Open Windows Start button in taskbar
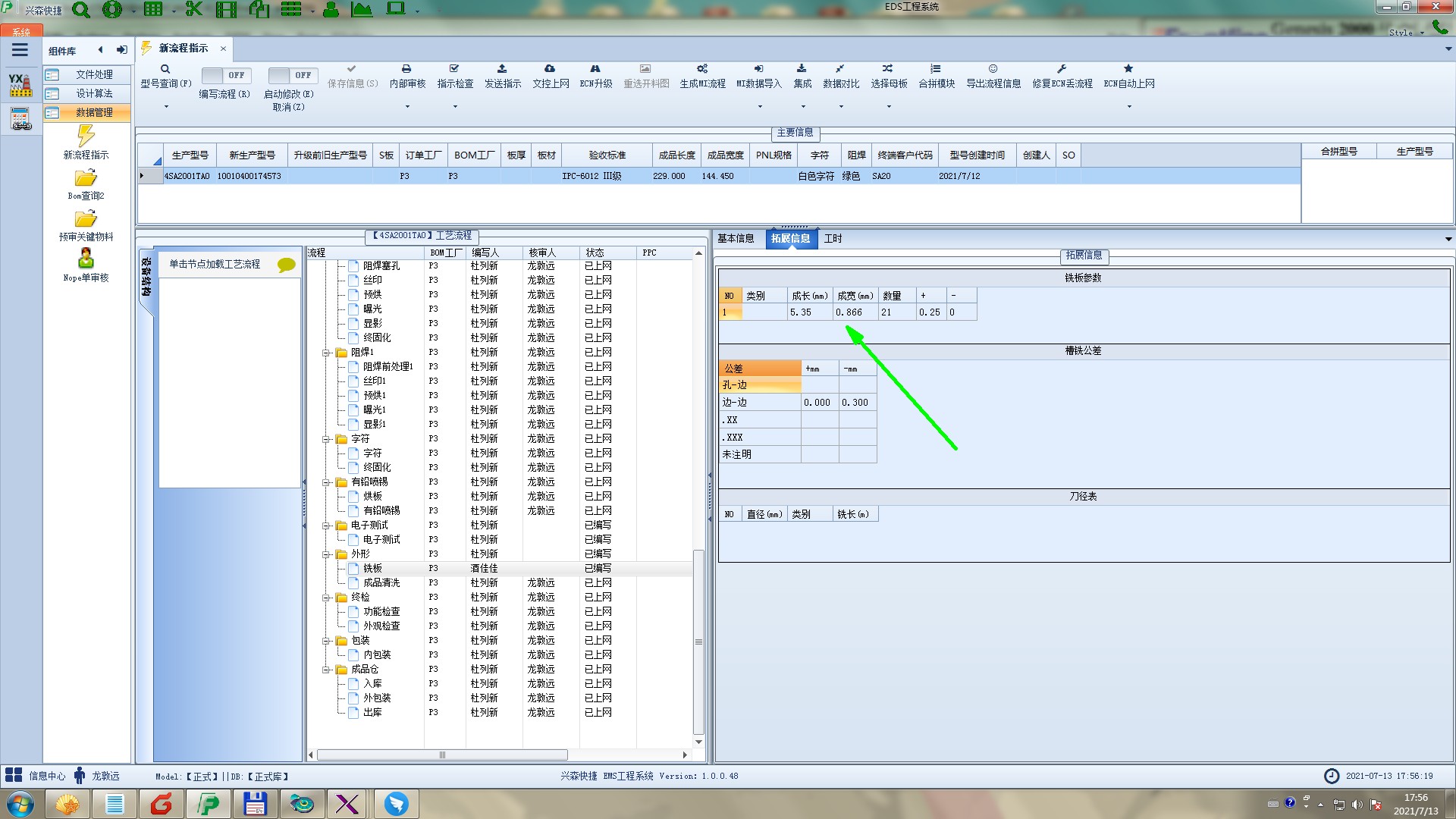 pyautogui.click(x=20, y=804)
